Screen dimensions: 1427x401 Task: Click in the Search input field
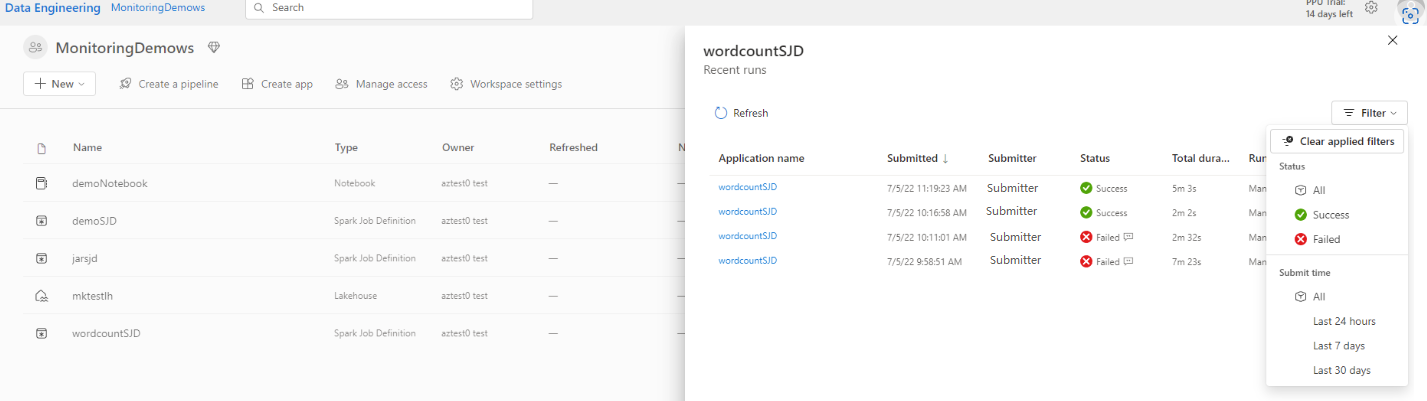click(x=389, y=8)
